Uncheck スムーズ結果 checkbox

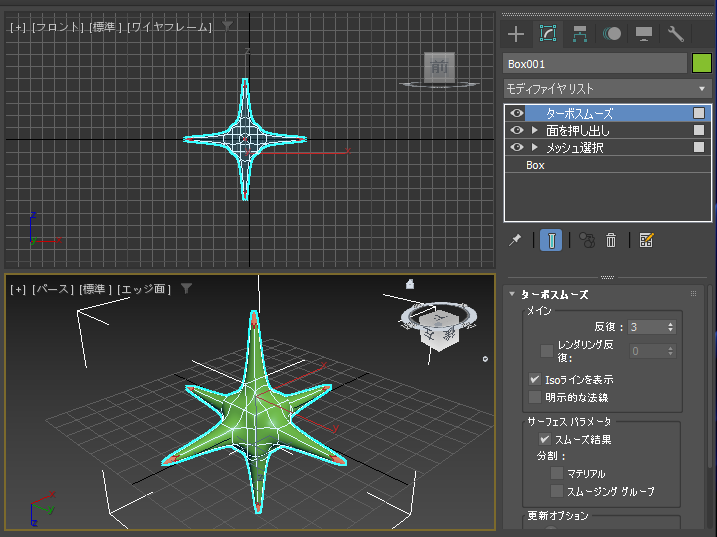[x=545, y=439]
